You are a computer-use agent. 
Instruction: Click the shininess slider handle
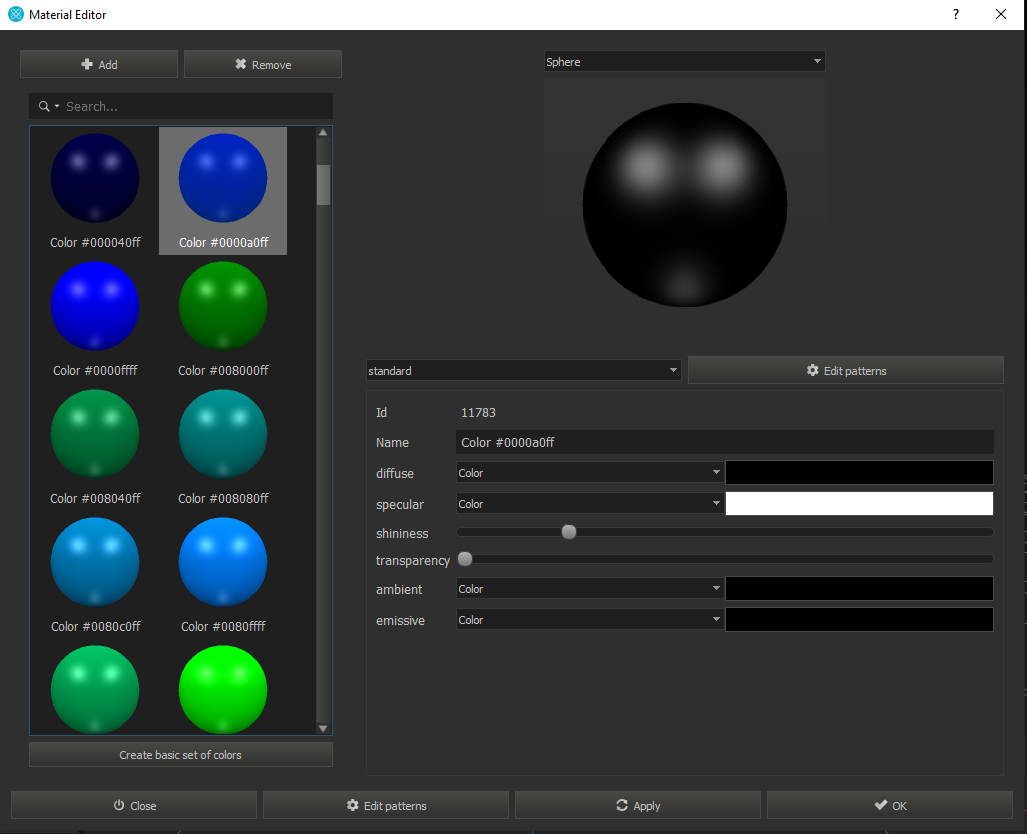(569, 532)
